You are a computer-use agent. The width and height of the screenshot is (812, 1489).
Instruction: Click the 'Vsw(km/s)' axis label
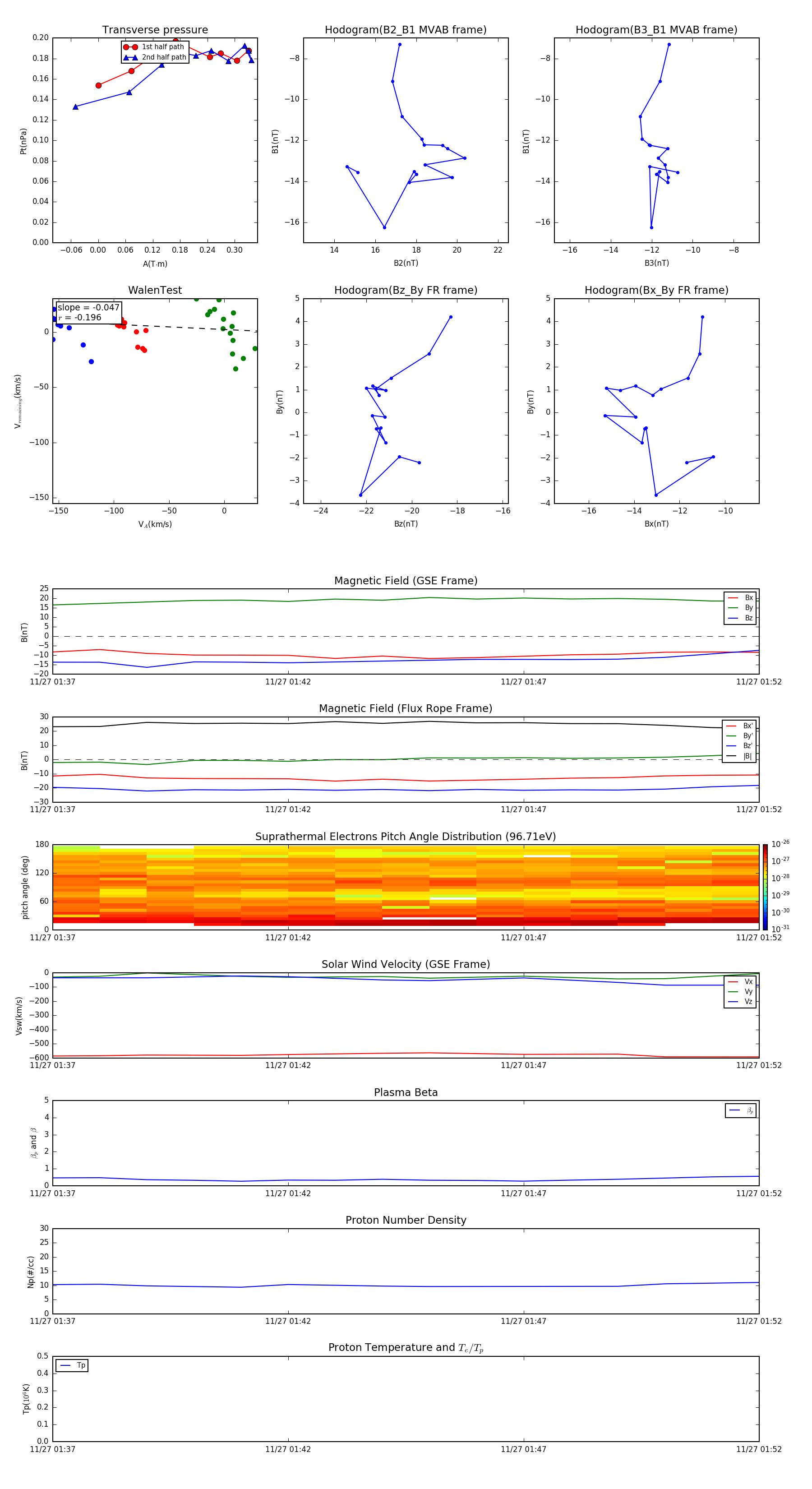point(19,1016)
